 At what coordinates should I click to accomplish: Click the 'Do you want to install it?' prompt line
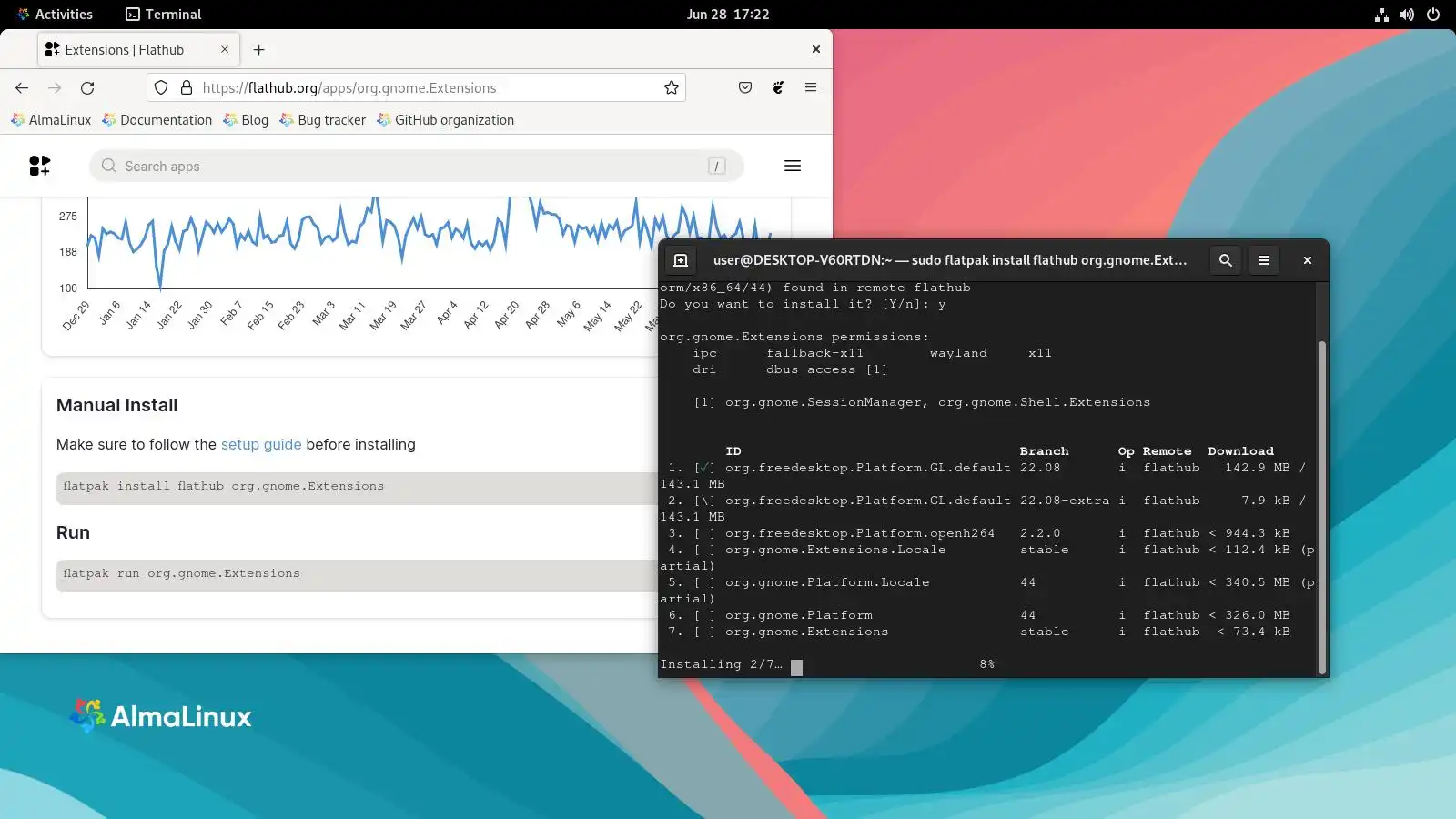click(803, 305)
